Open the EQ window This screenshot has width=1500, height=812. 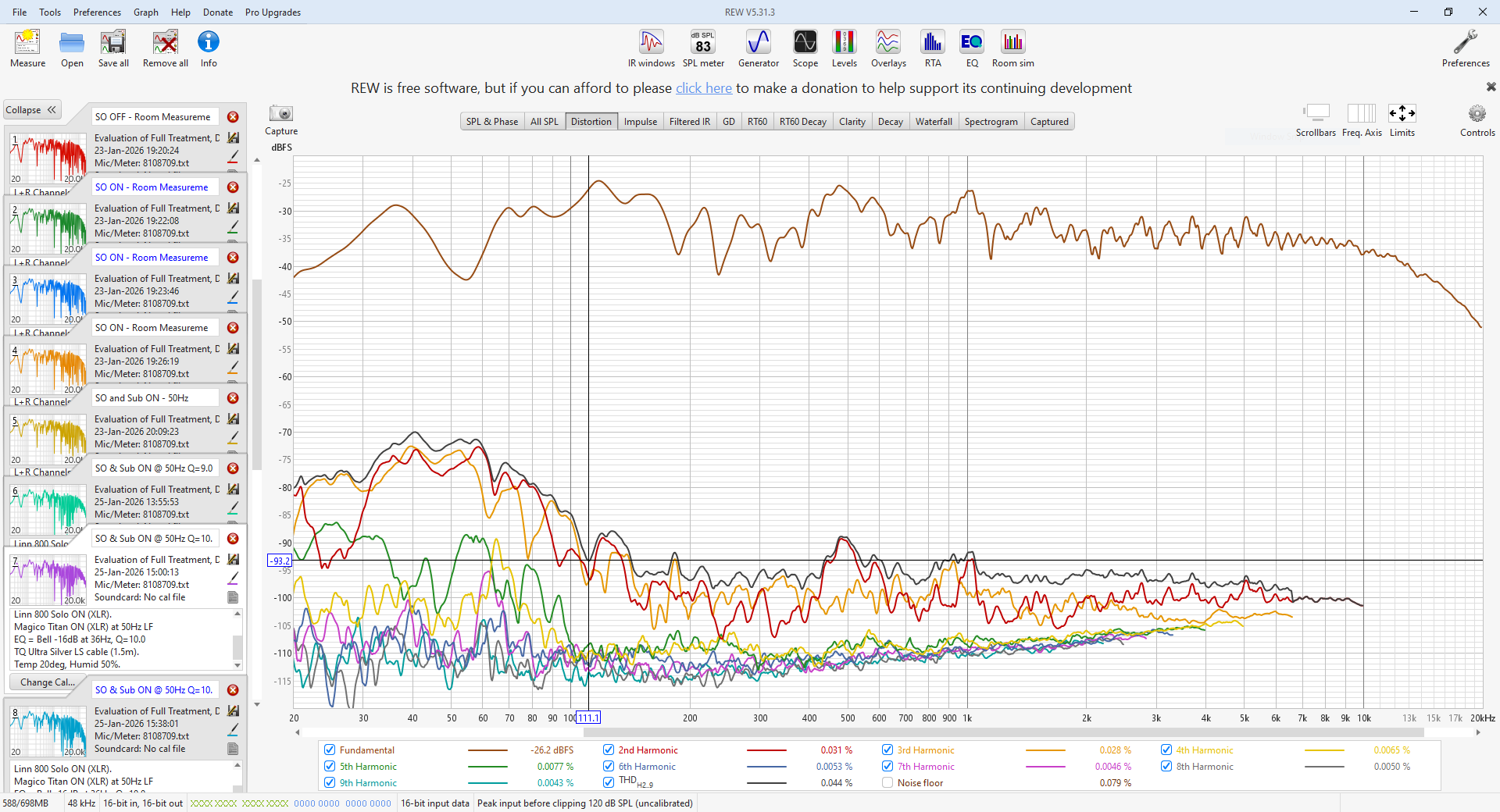[x=971, y=48]
